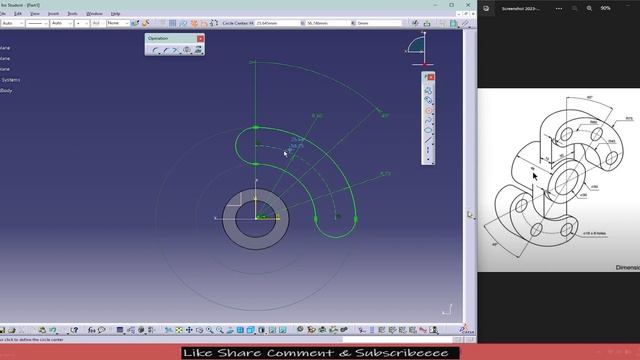Select the elongated hole tool in vertical toolbar
Screen dimensions: 640x360
click(428, 100)
